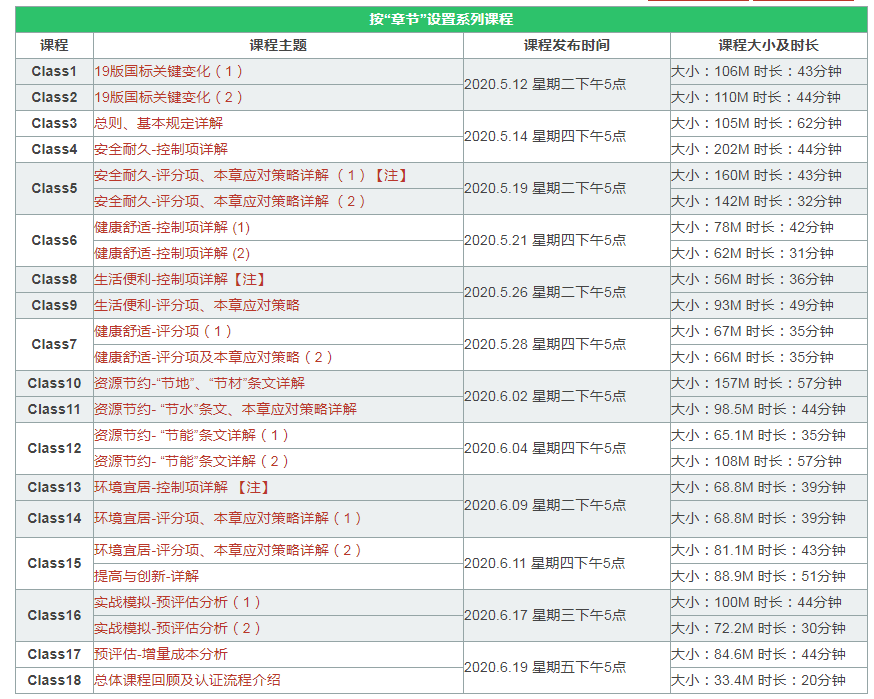
Task: Click the 课程 column header
Action: [x=54, y=46]
